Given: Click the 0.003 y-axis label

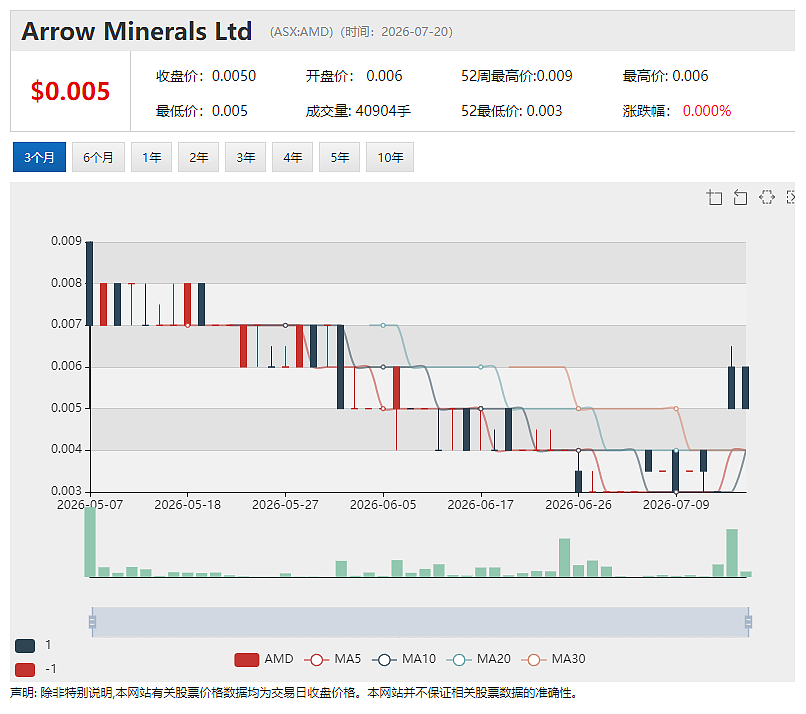Looking at the screenshot, I should [66, 491].
